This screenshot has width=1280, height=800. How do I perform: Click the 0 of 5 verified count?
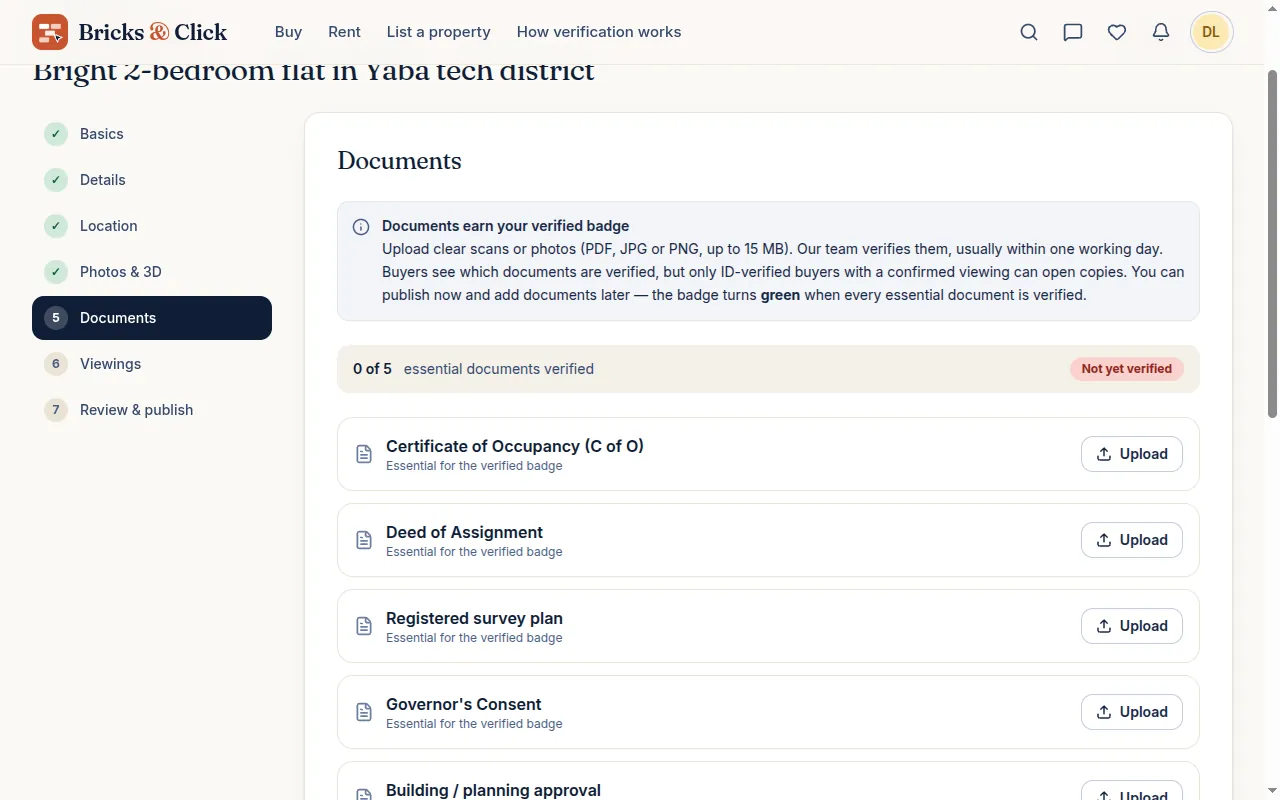[x=372, y=369]
